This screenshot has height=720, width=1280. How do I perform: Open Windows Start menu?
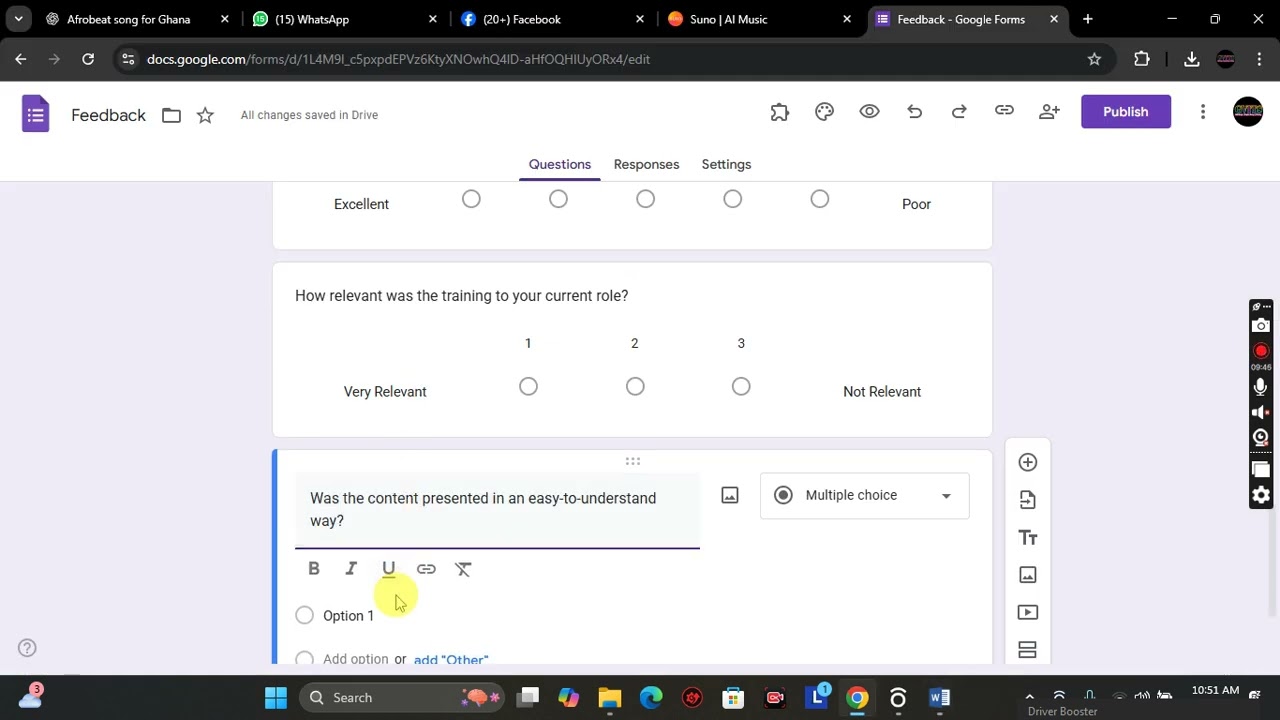pyautogui.click(x=276, y=697)
